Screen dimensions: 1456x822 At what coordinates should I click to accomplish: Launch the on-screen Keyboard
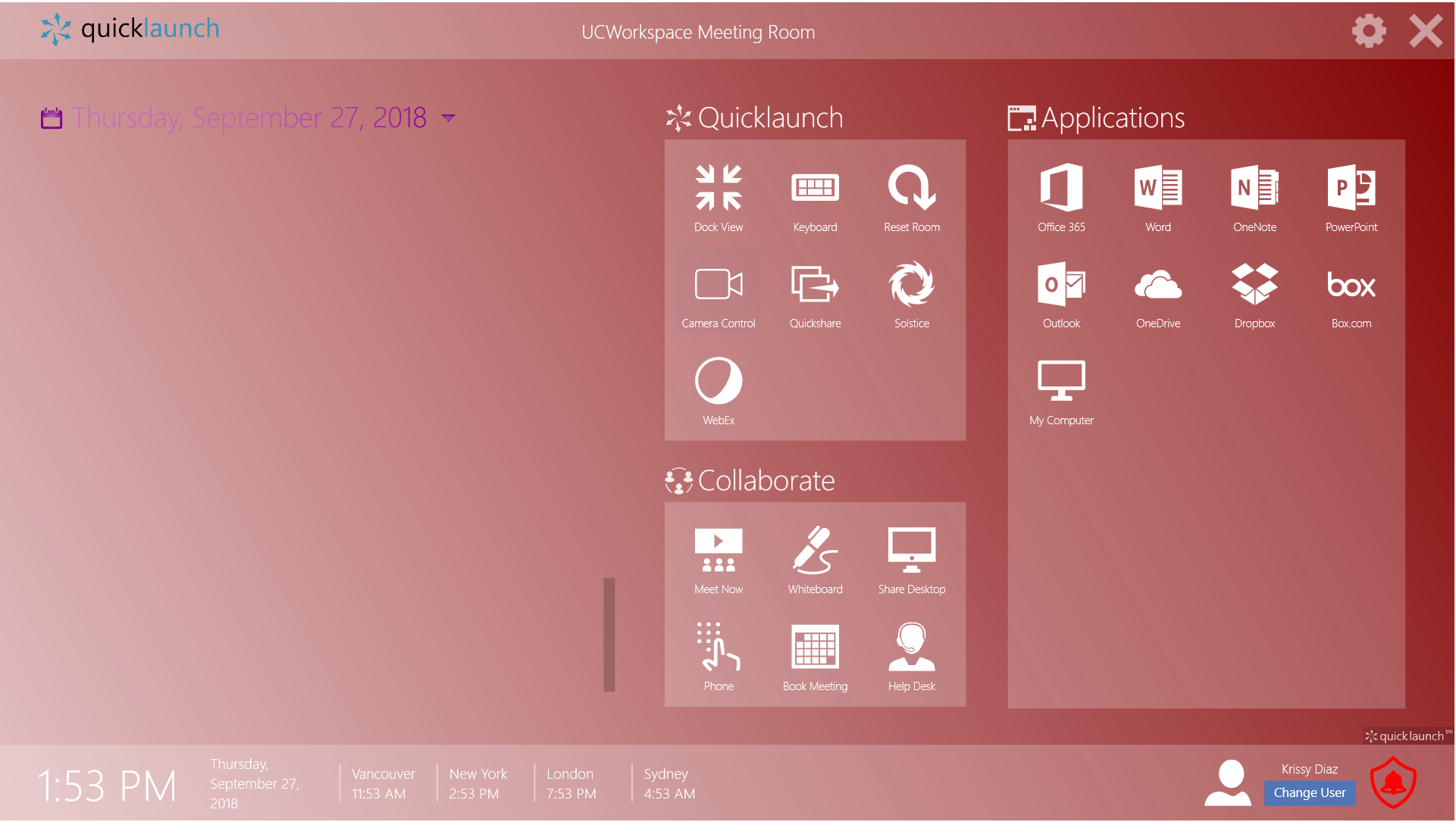click(x=815, y=197)
